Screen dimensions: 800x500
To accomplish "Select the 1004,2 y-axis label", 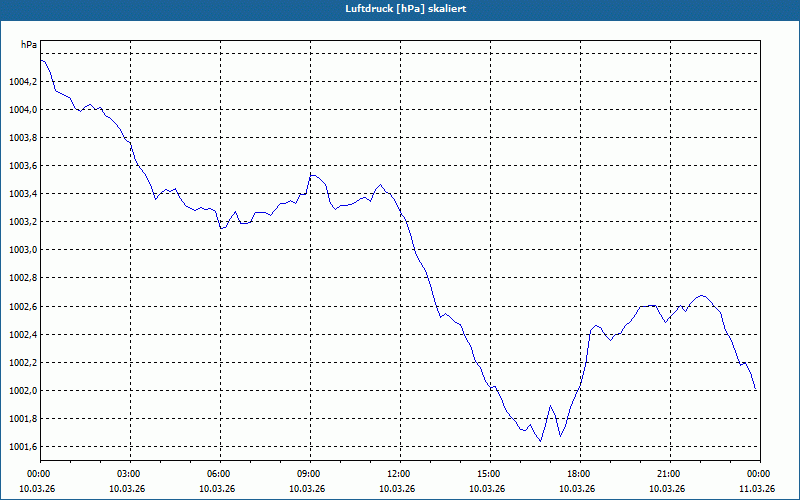I will 23,82.
